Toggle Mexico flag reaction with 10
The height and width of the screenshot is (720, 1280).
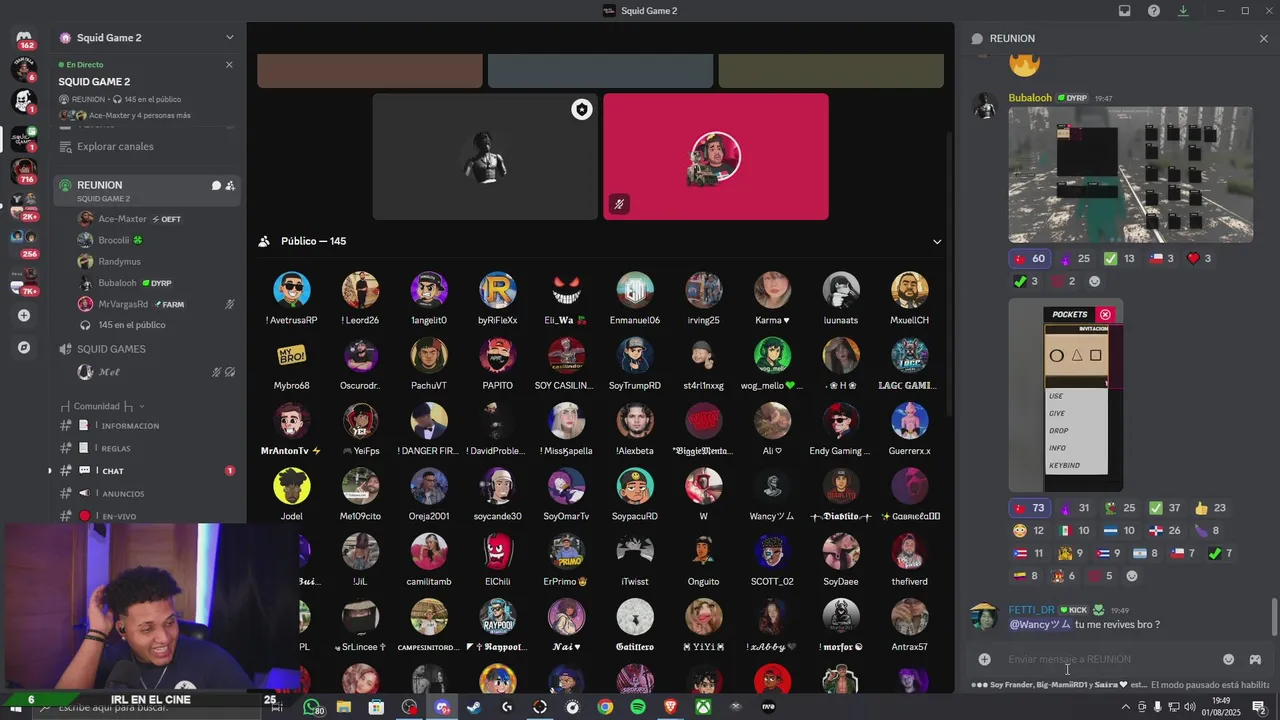point(1075,530)
